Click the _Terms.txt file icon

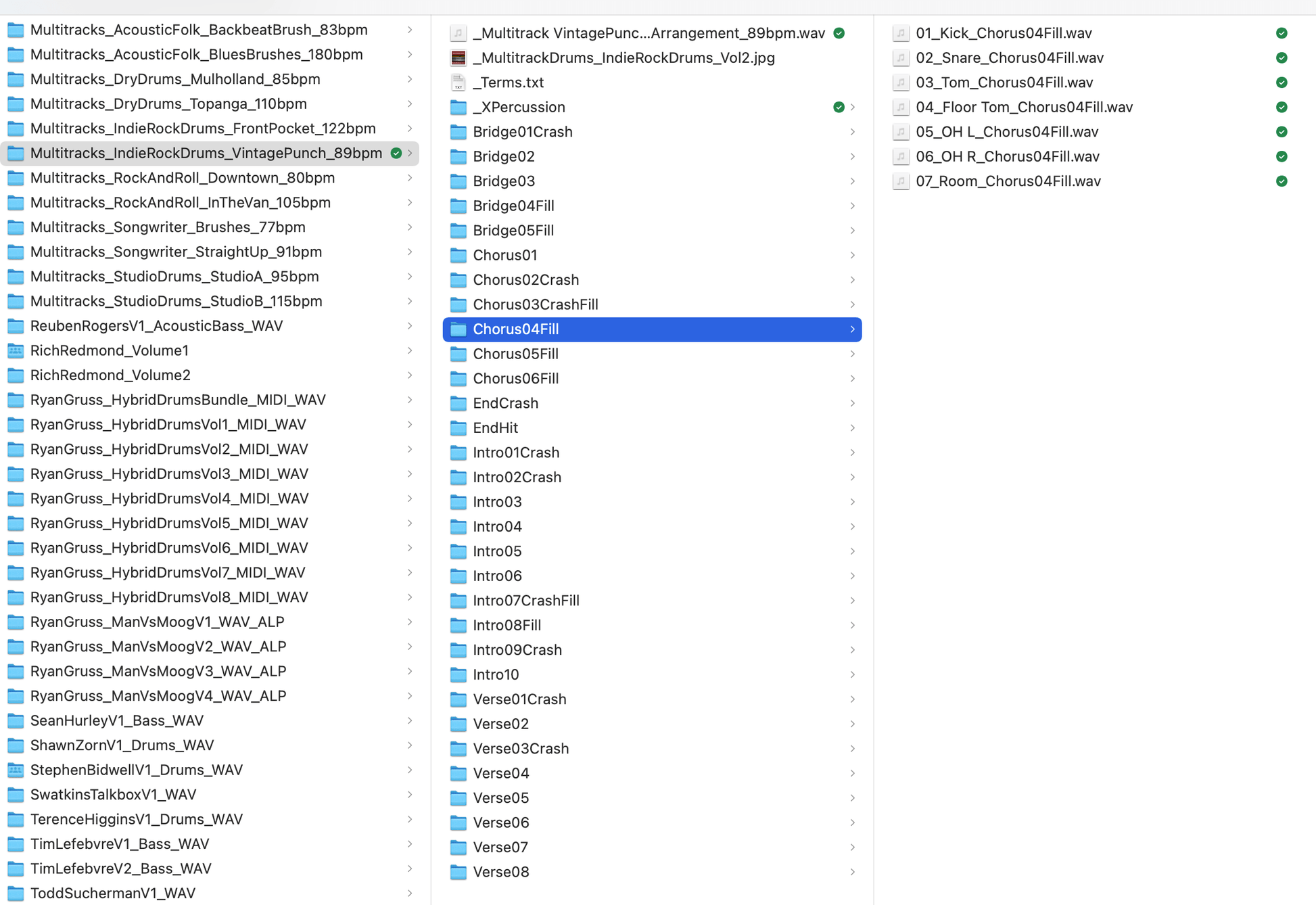pyautogui.click(x=458, y=83)
